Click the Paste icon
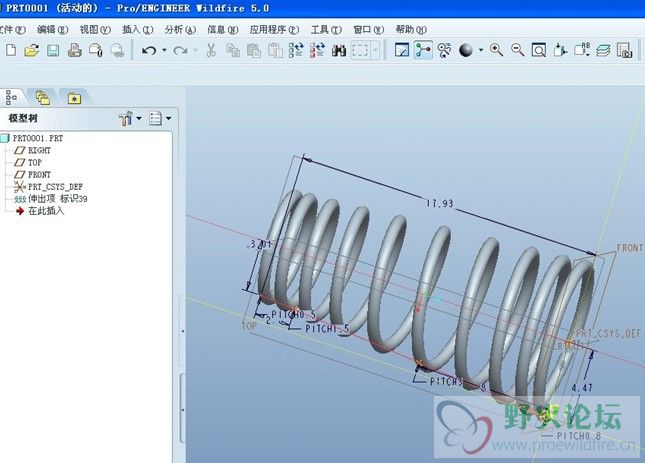 [254, 51]
